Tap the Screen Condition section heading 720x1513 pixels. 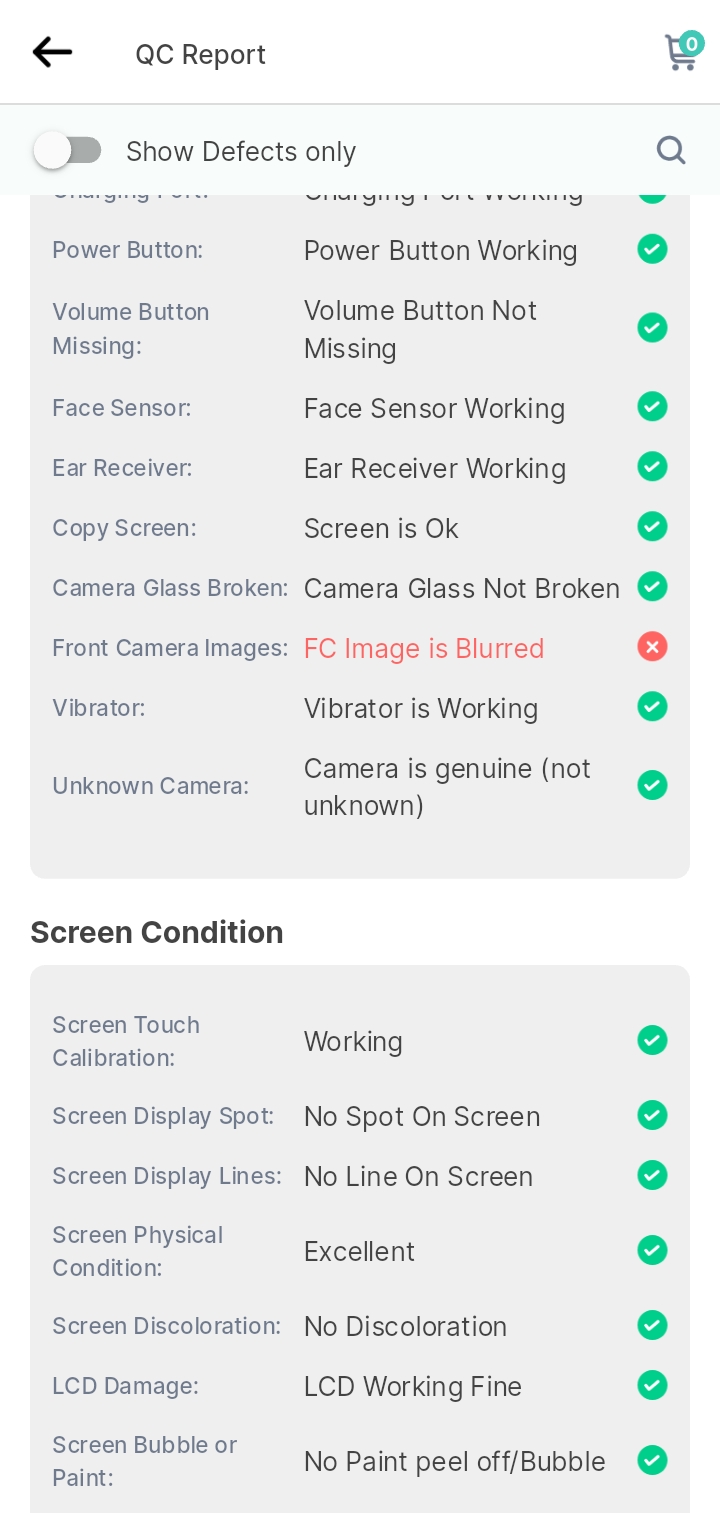pyautogui.click(x=157, y=932)
